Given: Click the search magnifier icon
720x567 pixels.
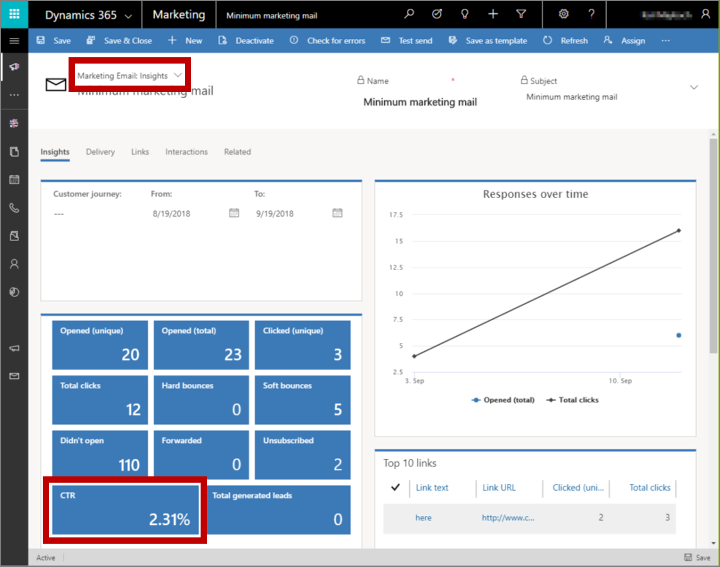Looking at the screenshot, I should point(408,15).
